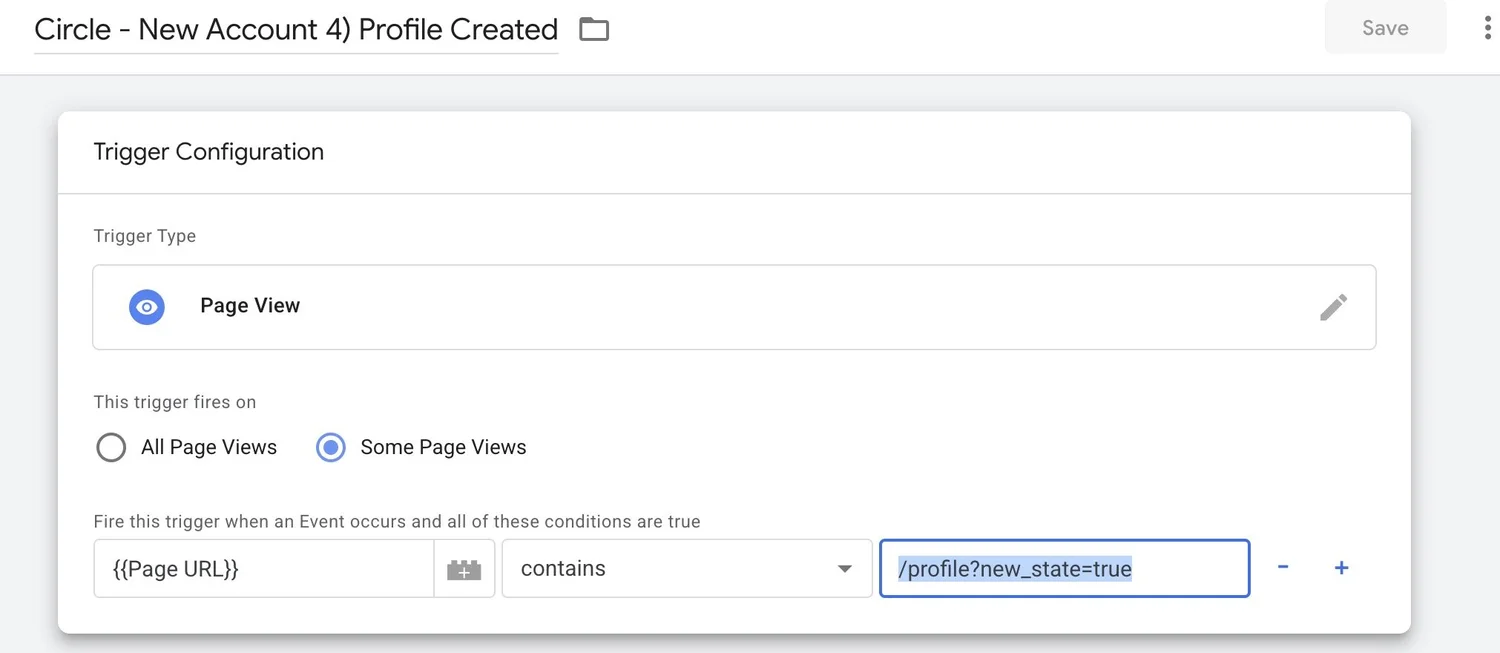Image resolution: width=1500 pixels, height=653 pixels.
Task: Select the All Page Views radio button
Action: coord(111,447)
